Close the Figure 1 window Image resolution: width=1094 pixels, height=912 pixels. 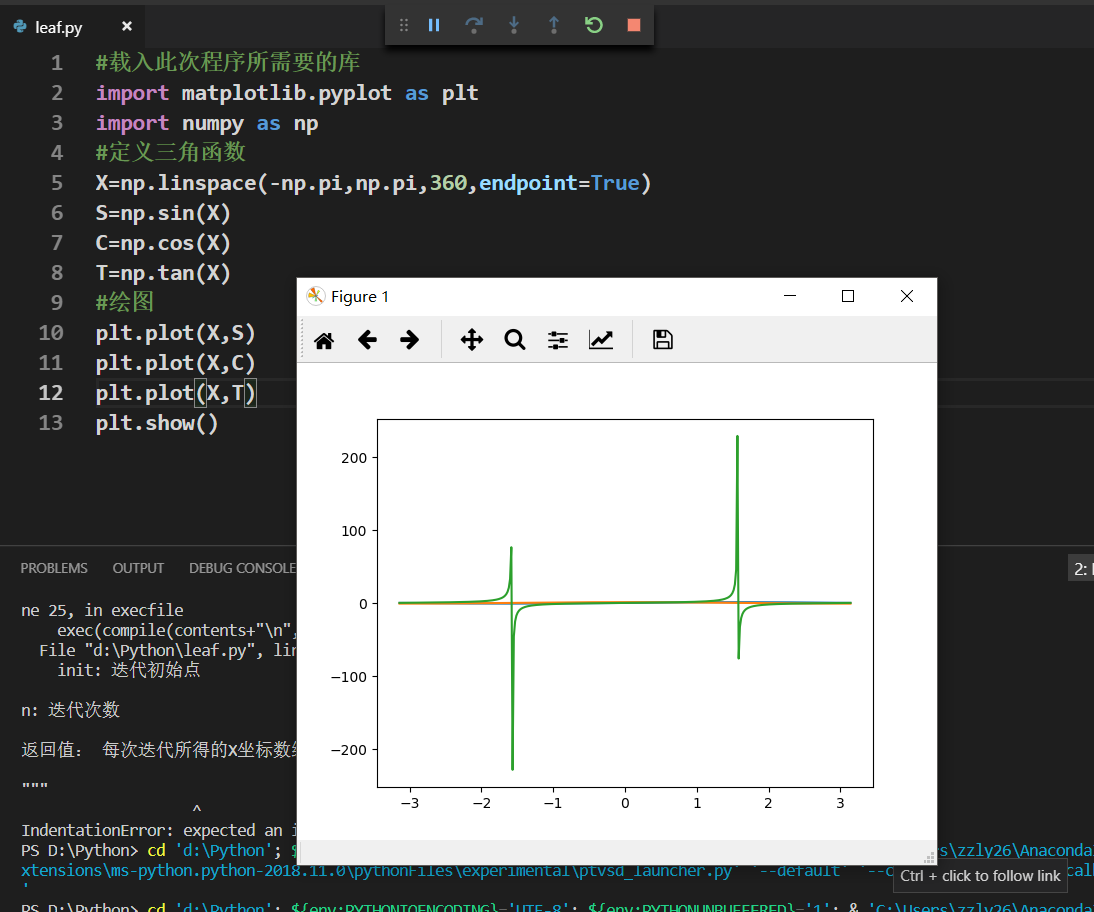[906, 296]
